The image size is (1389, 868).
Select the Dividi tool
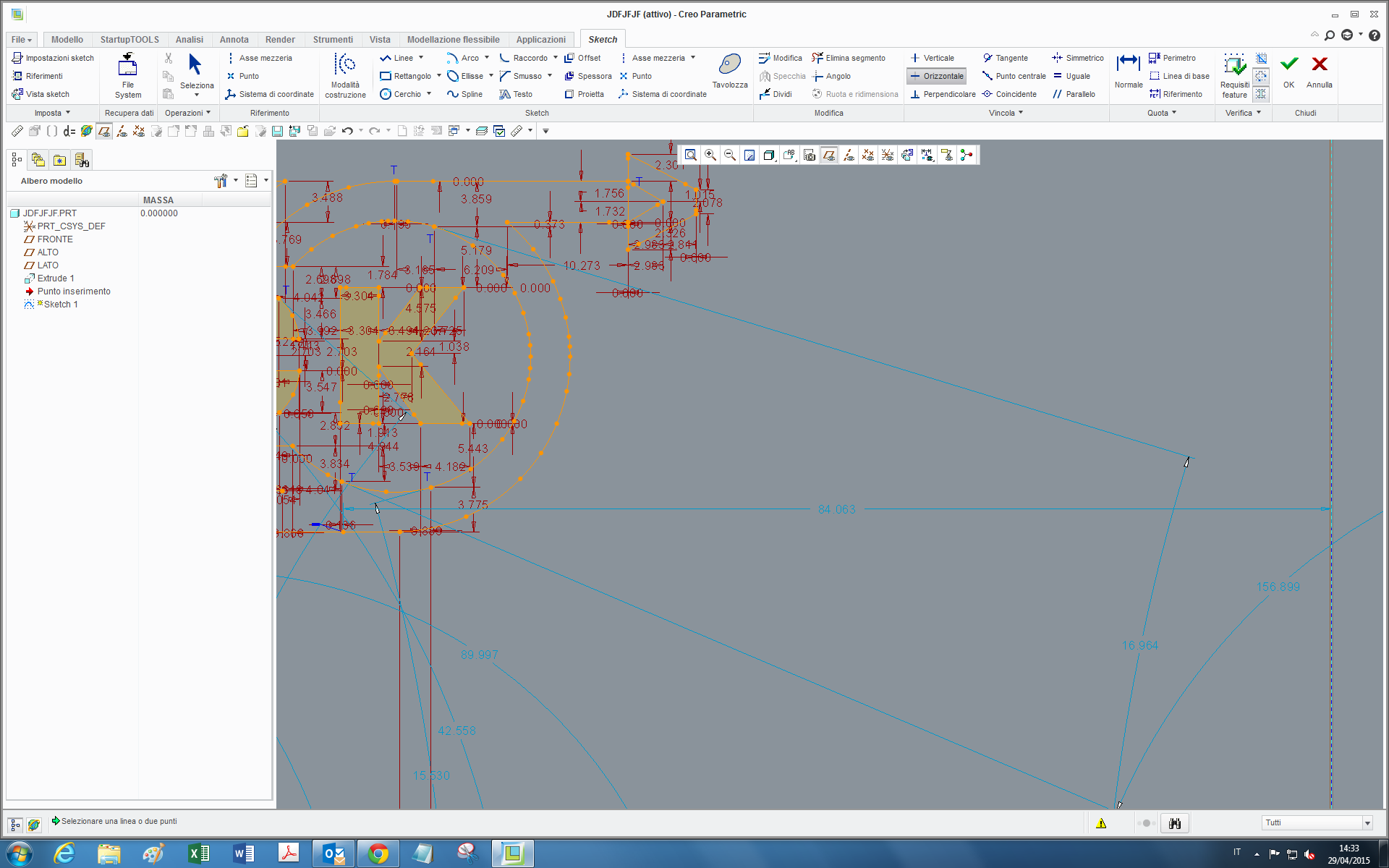coord(775,94)
